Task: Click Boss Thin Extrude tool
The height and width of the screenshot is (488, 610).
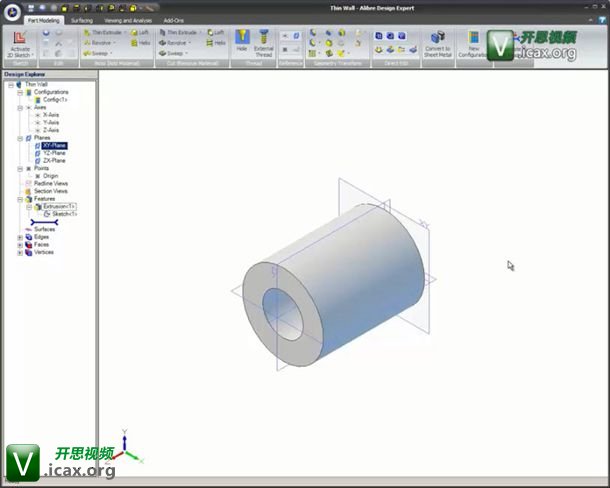Action: (x=103, y=32)
